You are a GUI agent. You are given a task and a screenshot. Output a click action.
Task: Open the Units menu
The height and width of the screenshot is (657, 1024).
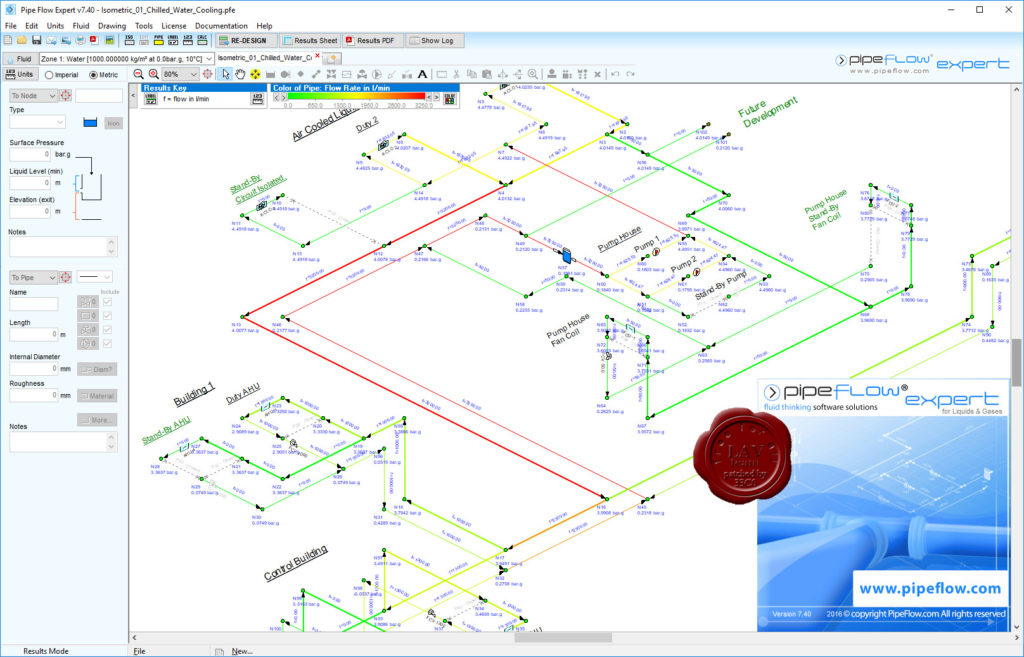tap(56, 25)
